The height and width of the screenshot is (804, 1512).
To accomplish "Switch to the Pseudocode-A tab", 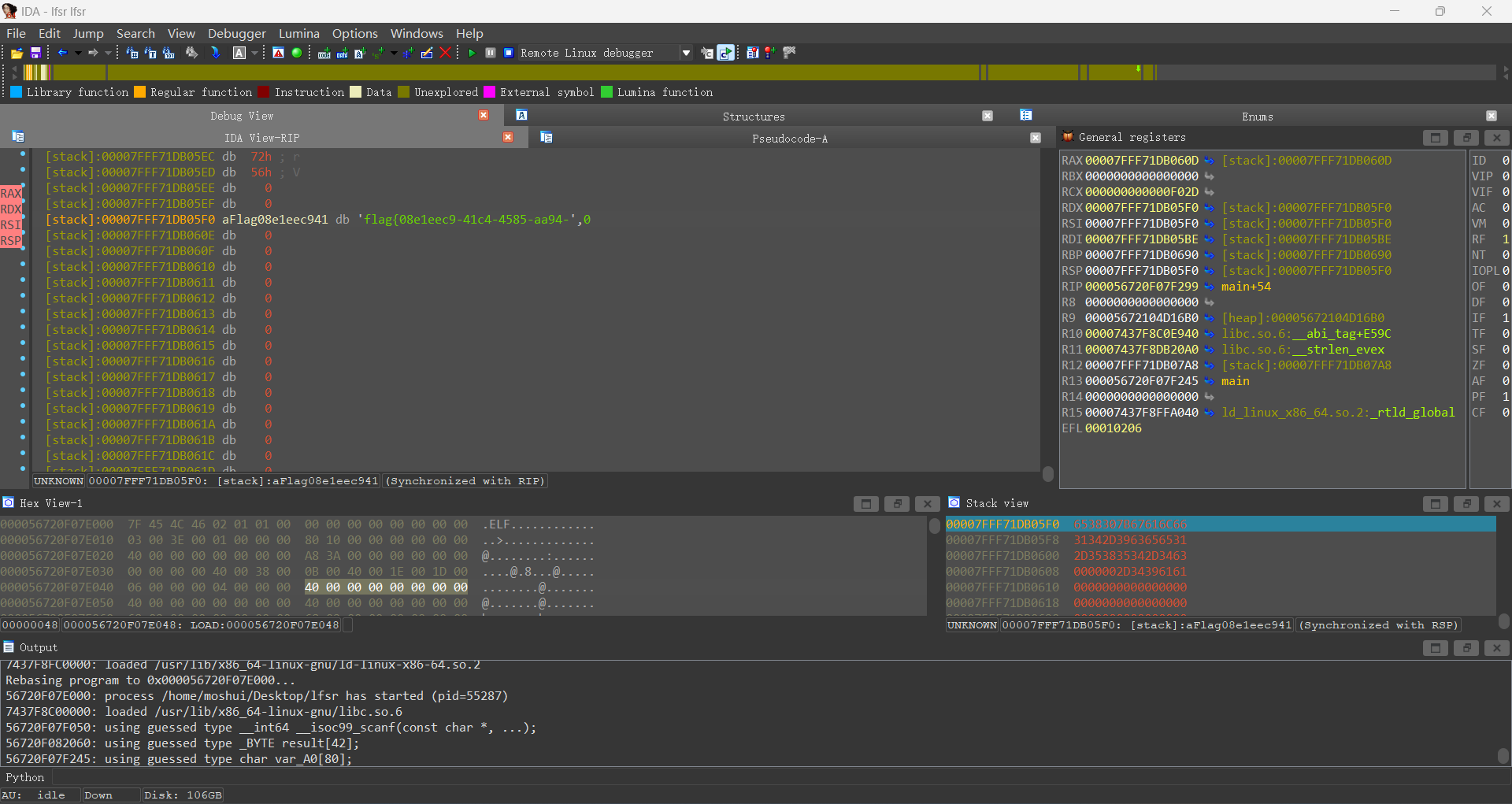I will point(789,139).
